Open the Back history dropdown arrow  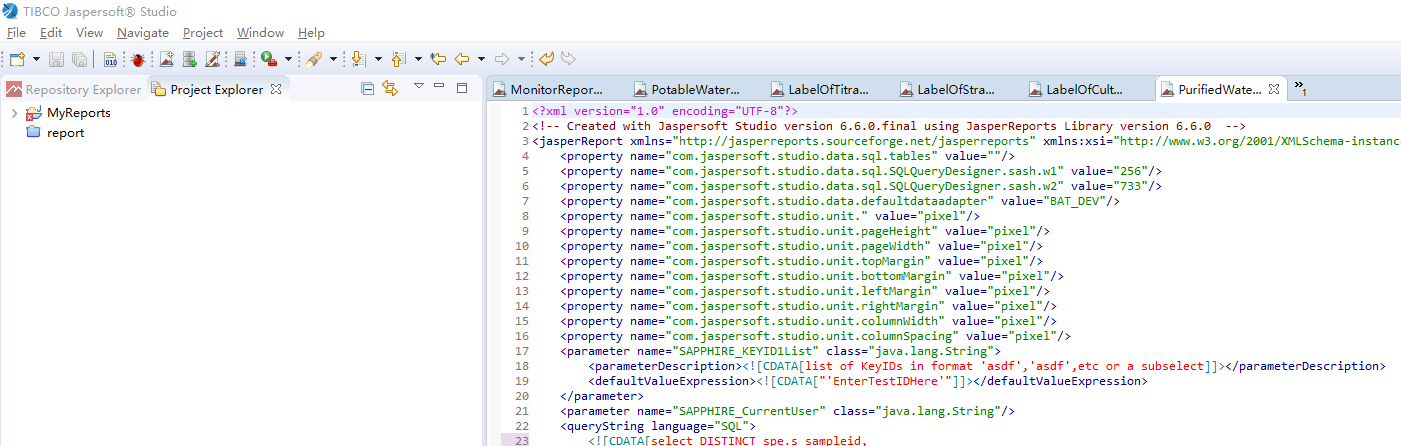click(481, 59)
